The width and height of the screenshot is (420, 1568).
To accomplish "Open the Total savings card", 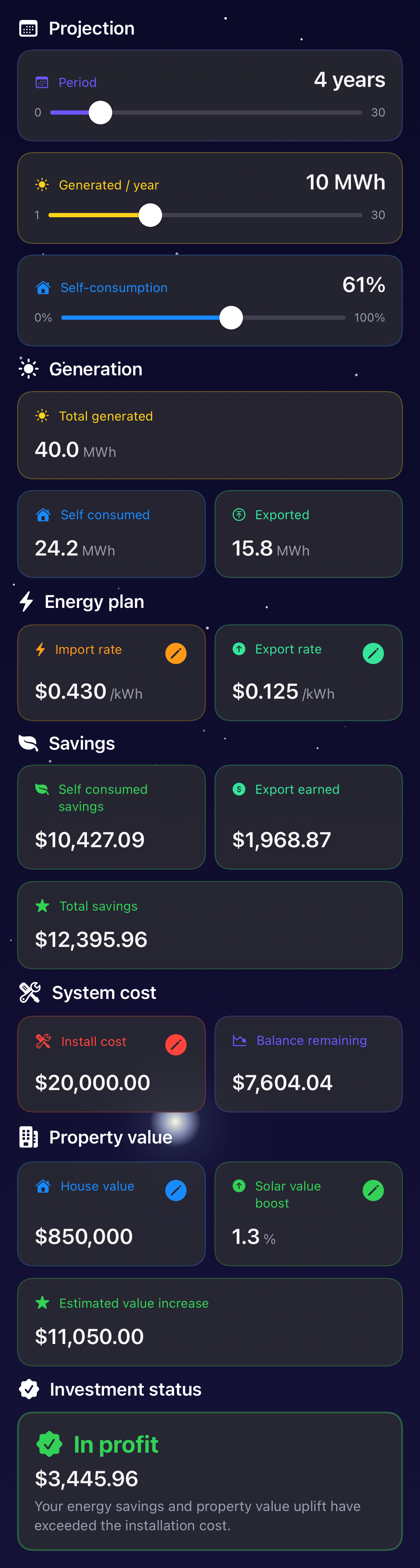I will pyautogui.click(x=210, y=924).
